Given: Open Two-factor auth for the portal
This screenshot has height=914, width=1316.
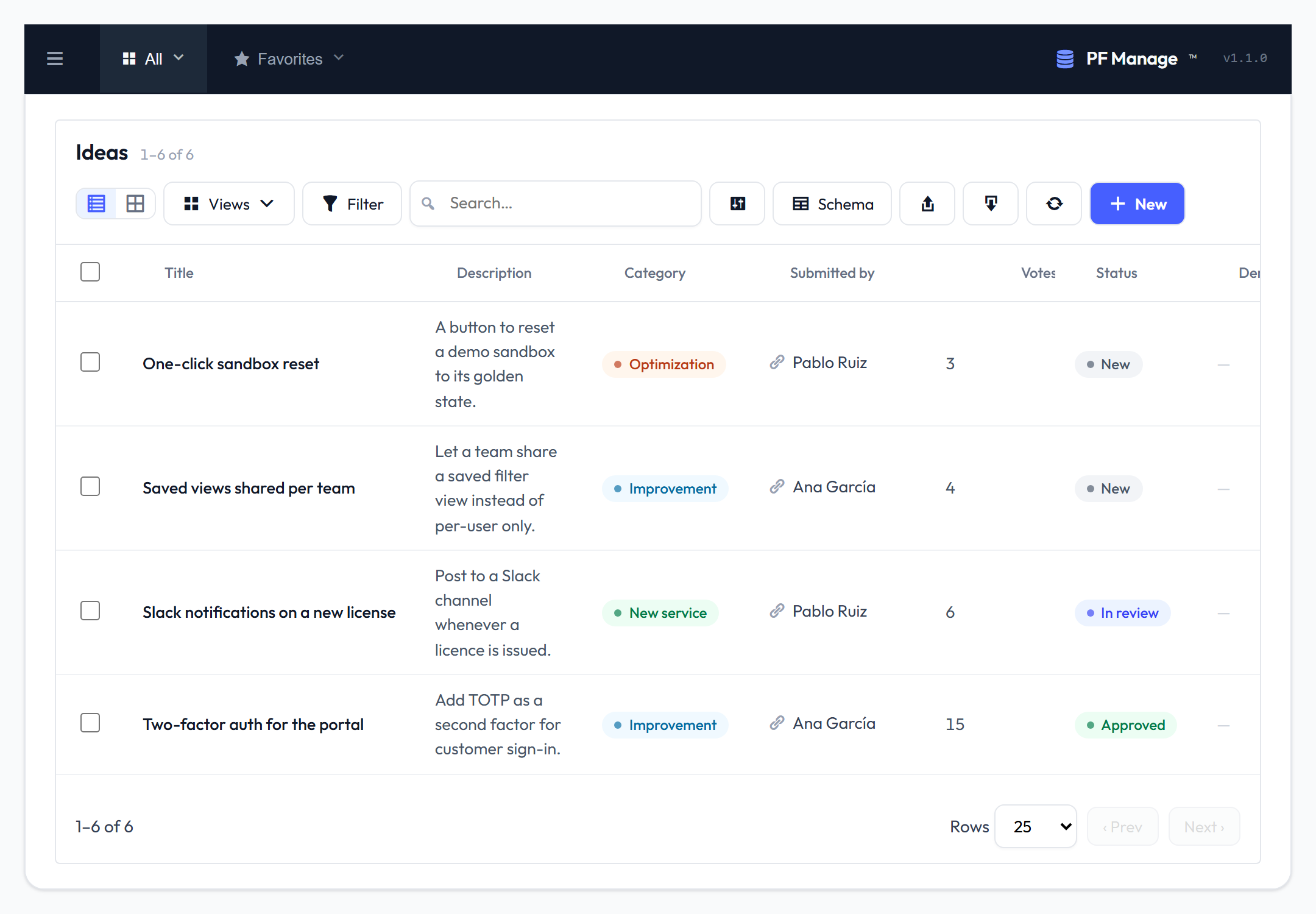Looking at the screenshot, I should click(x=253, y=724).
